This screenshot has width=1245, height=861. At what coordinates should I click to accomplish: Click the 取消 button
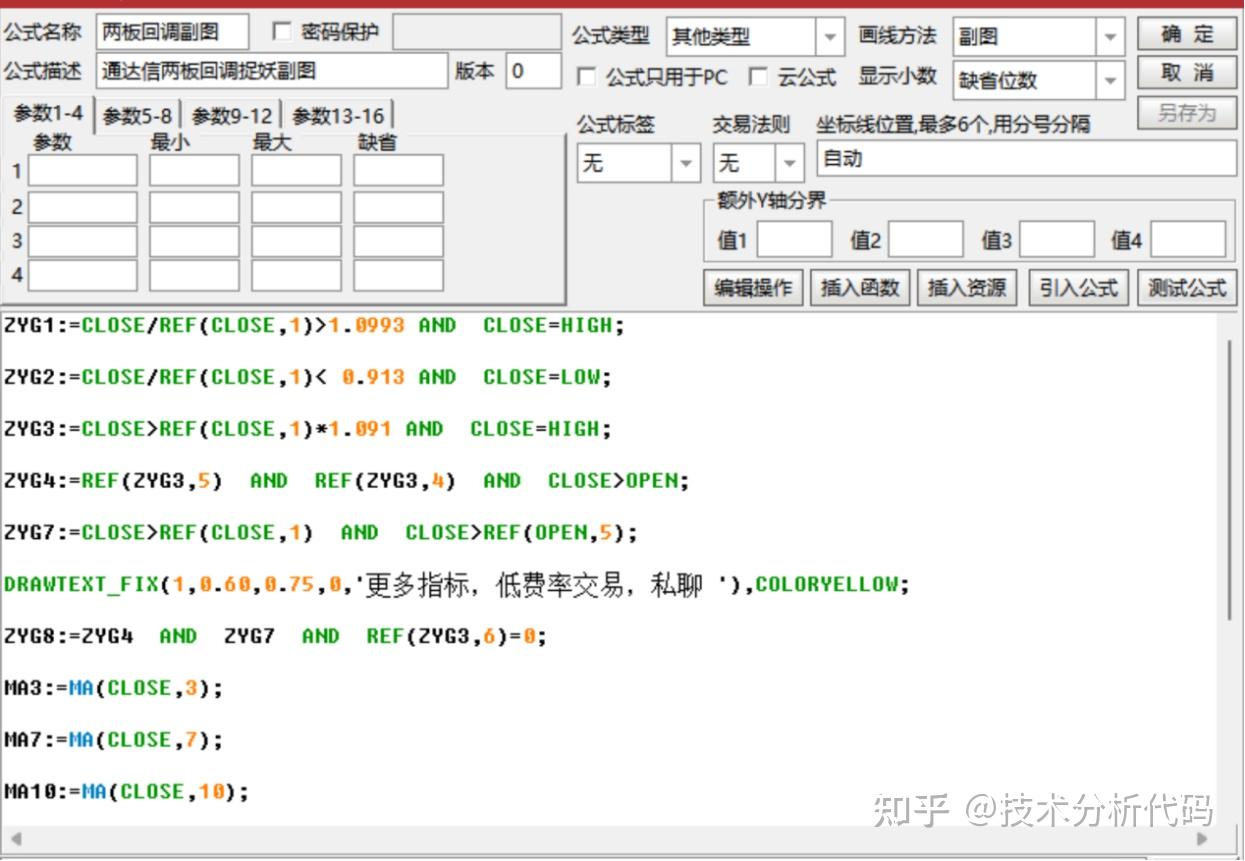[1187, 73]
